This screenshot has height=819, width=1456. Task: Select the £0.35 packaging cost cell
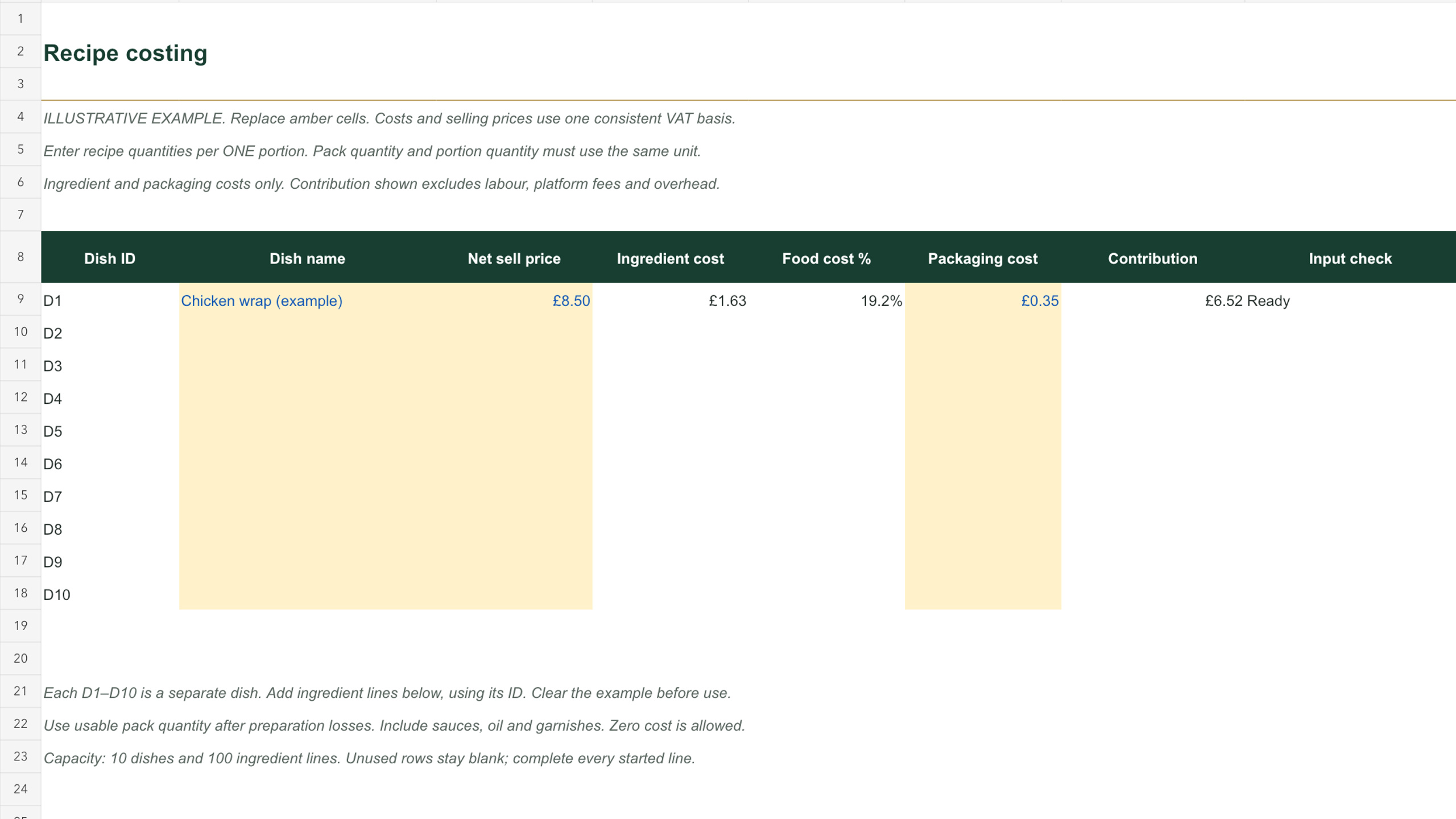coord(983,300)
